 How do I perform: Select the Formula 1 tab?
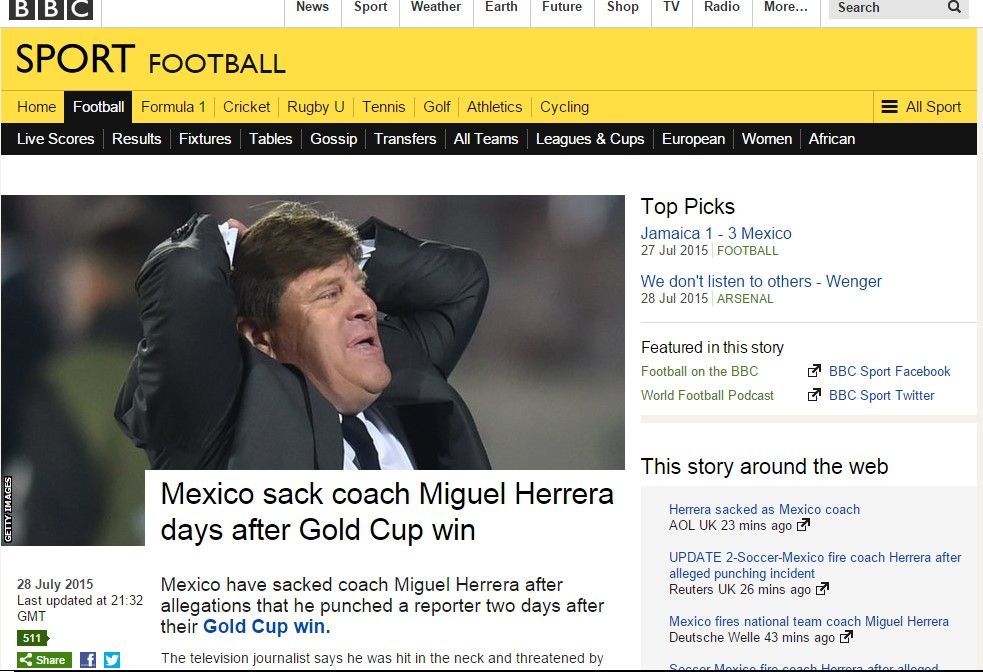point(173,107)
